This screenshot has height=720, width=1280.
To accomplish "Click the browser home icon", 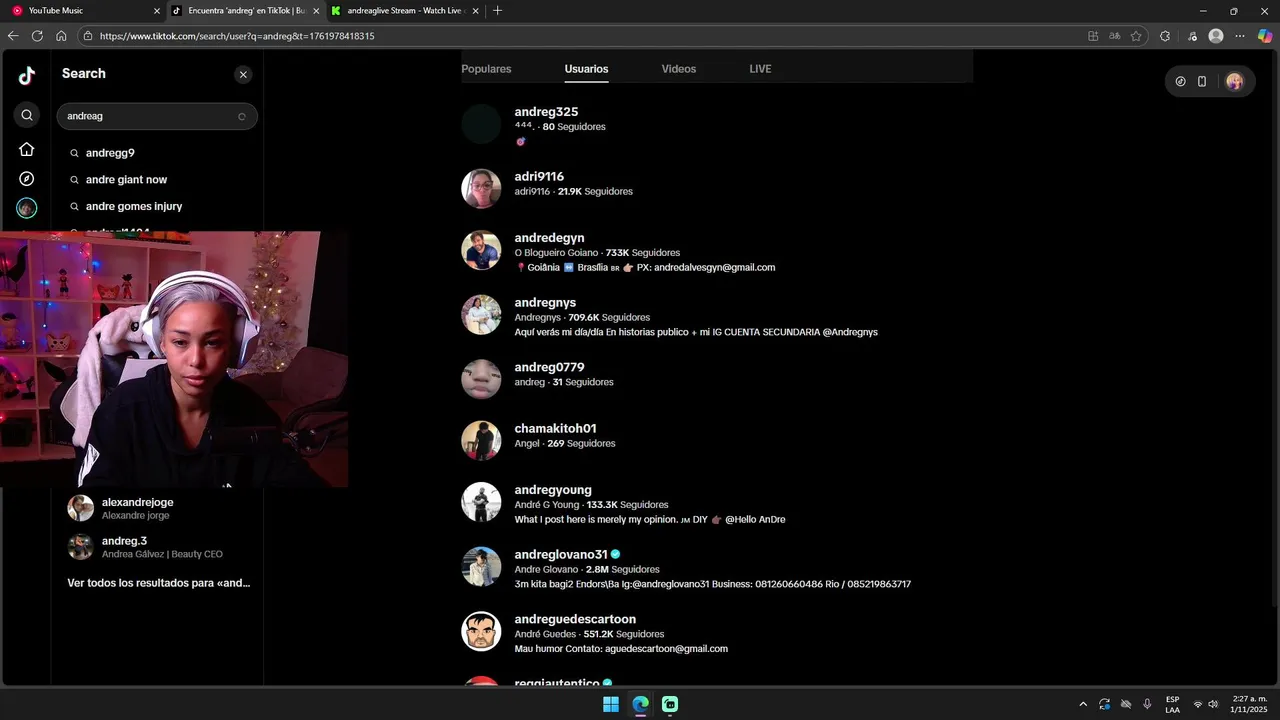I will coord(61,36).
